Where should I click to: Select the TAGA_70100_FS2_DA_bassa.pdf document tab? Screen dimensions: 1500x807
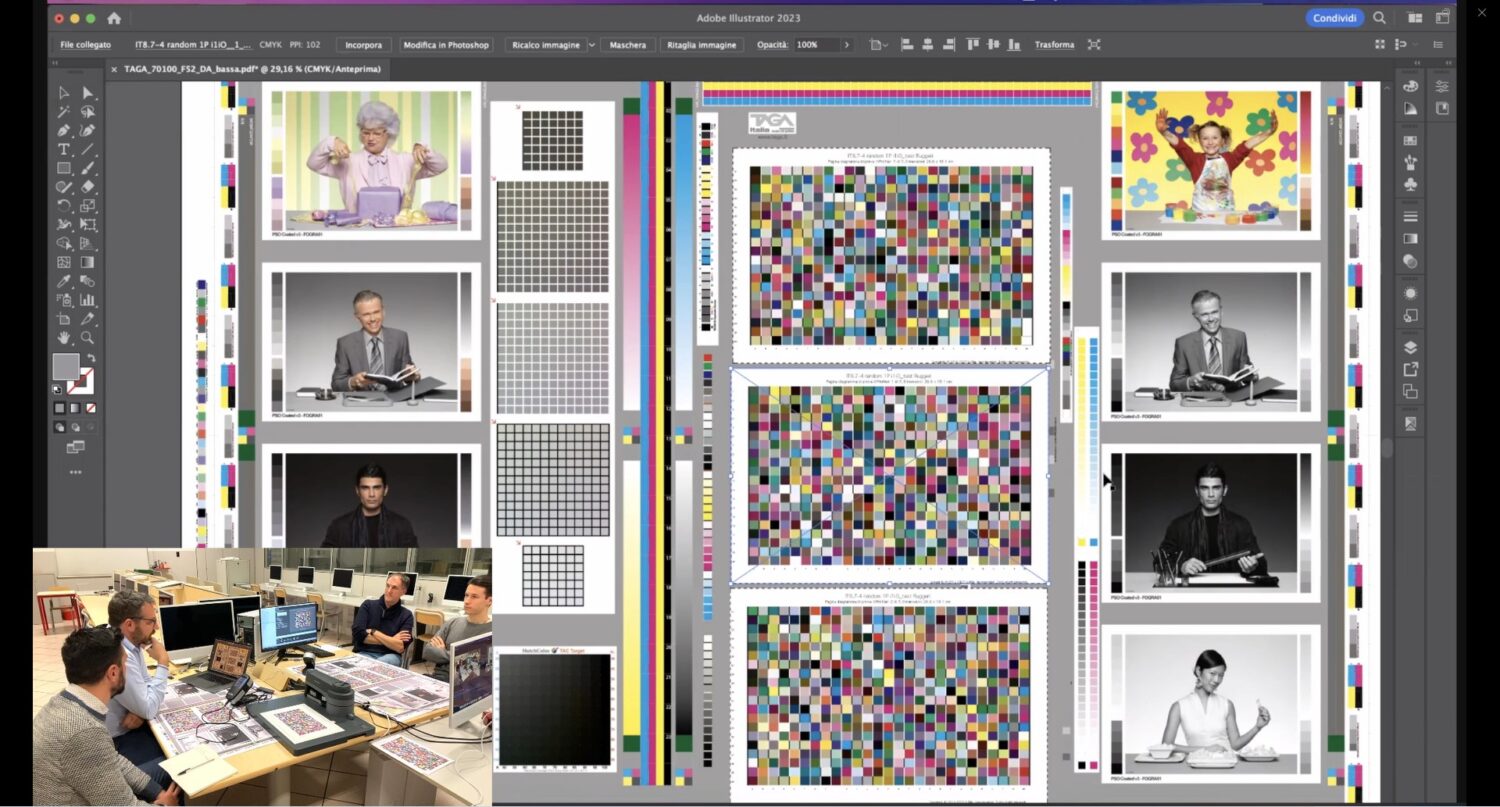pos(244,69)
